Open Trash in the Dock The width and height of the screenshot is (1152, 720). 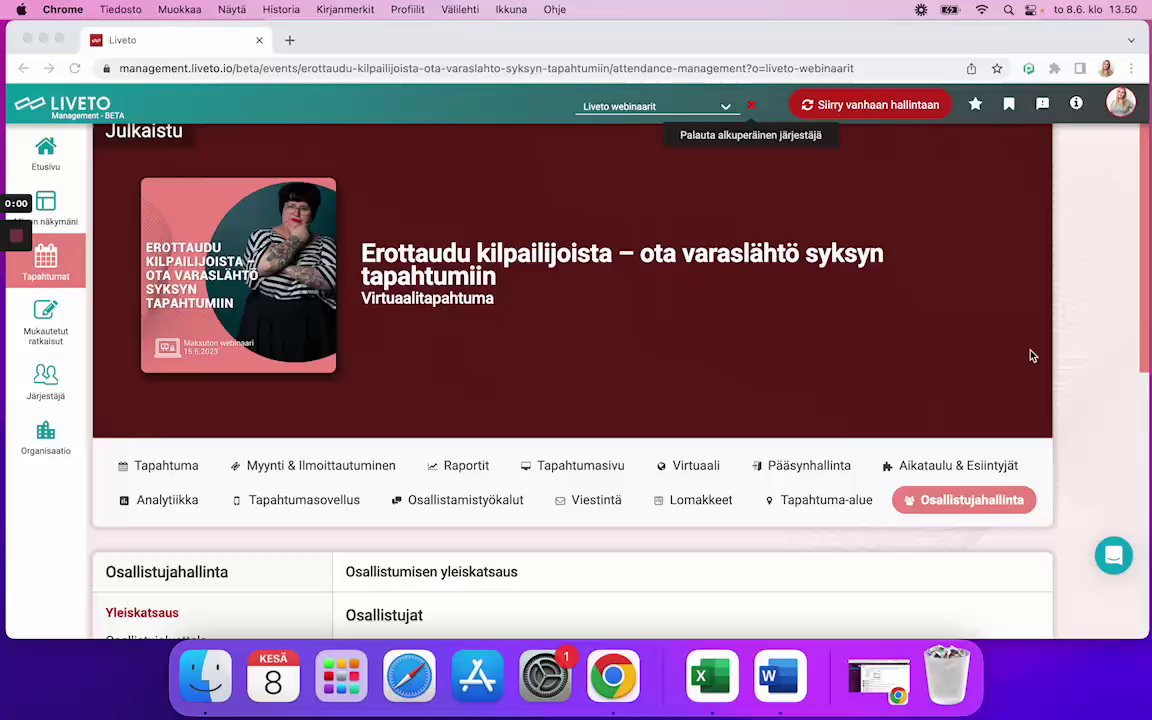click(x=947, y=674)
